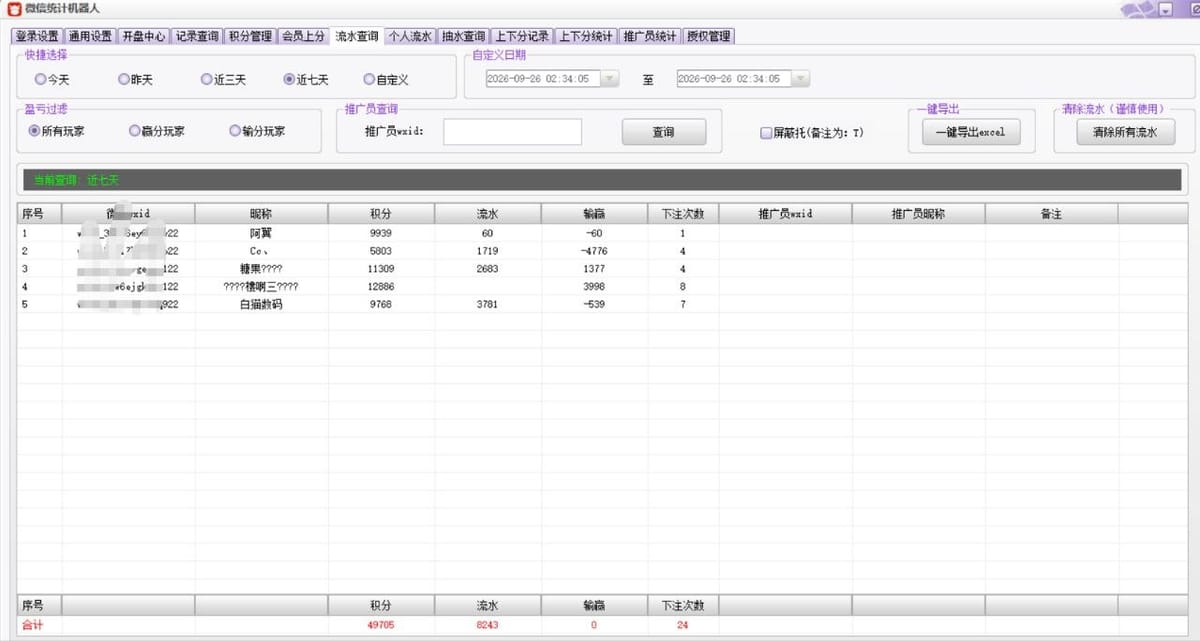1200x641 pixels.
Task: Select the 流水查询 tab
Action: click(357, 36)
